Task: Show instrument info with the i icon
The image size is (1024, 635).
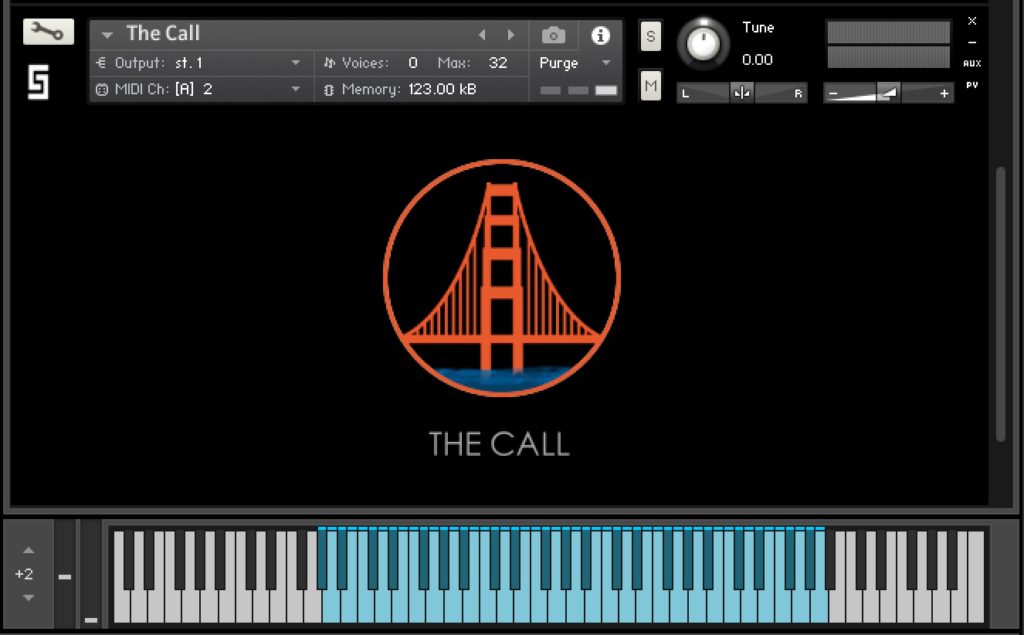Action: pyautogui.click(x=600, y=35)
